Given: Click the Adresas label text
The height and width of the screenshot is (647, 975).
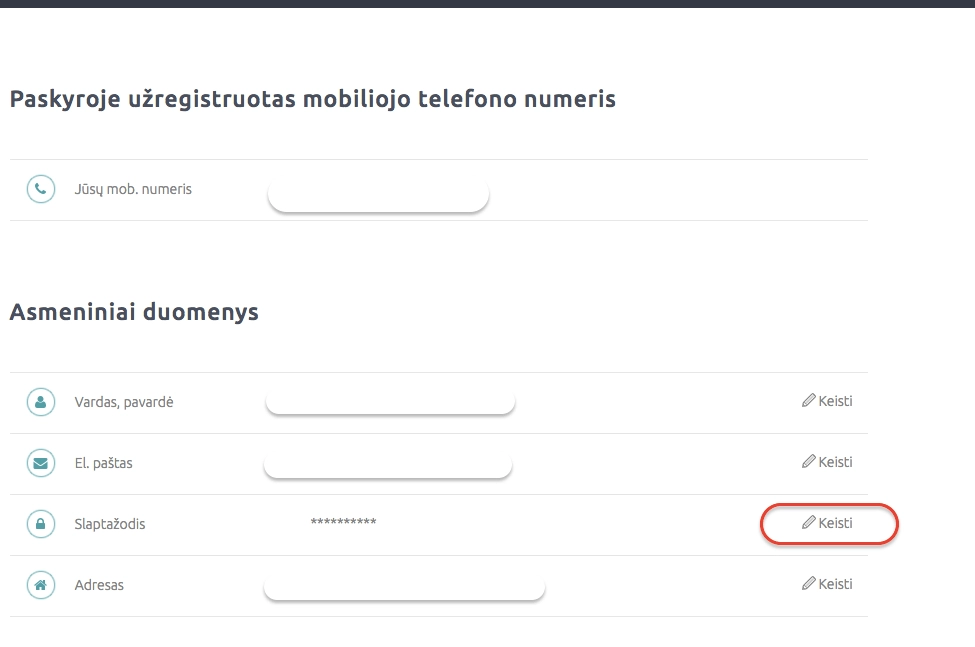Looking at the screenshot, I should click(x=99, y=585).
